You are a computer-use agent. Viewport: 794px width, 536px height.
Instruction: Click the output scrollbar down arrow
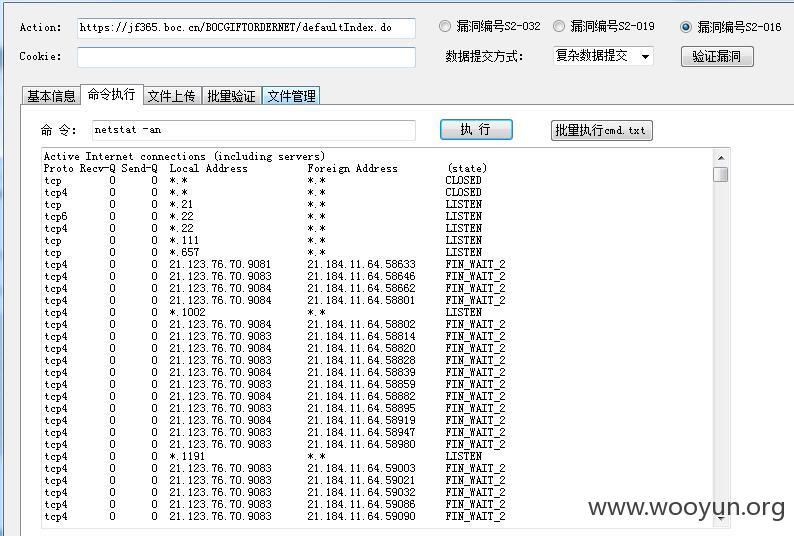(x=721, y=519)
